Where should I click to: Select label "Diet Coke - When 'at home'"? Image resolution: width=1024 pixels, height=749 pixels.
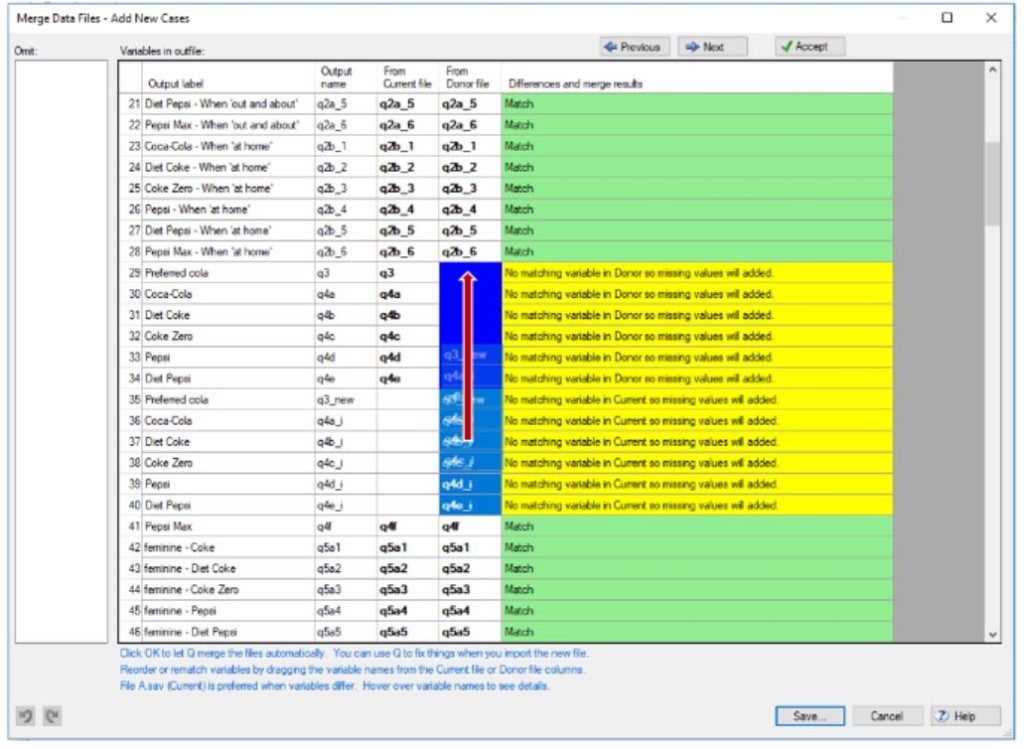coord(208,167)
